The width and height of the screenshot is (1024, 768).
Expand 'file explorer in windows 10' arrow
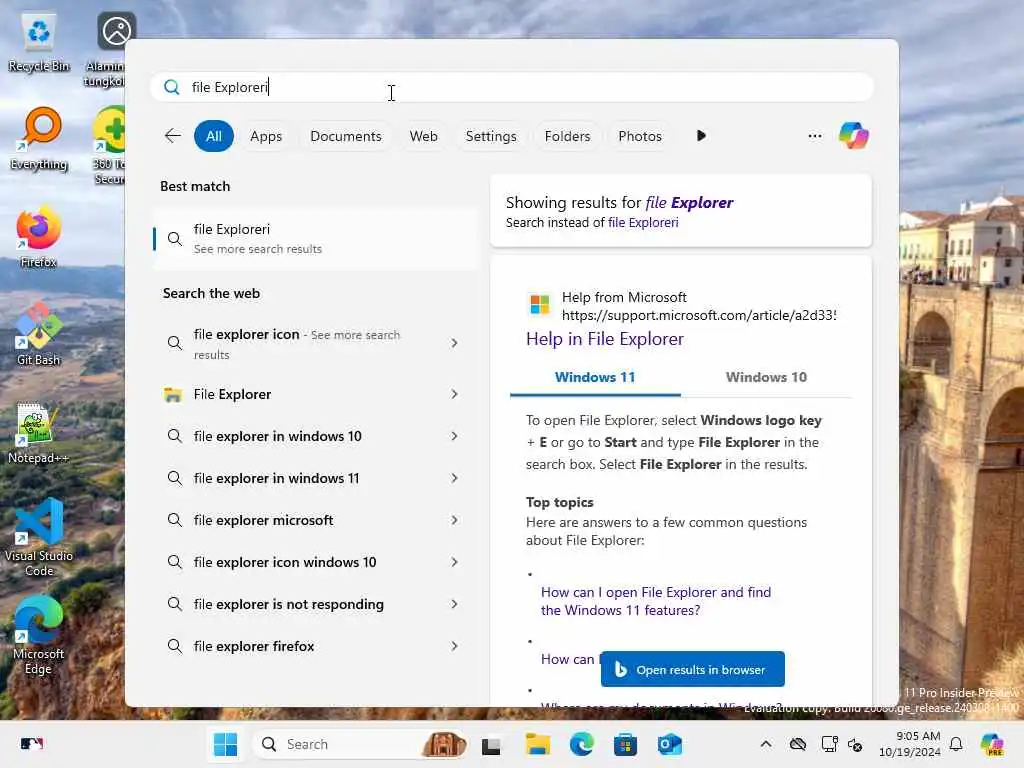pyautogui.click(x=455, y=436)
